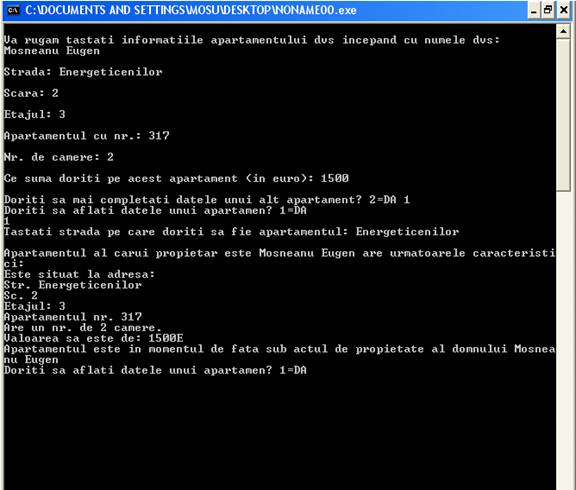576x490 pixels.
Task: Click the euro amount 1500 prompt line
Action: (x=176, y=179)
